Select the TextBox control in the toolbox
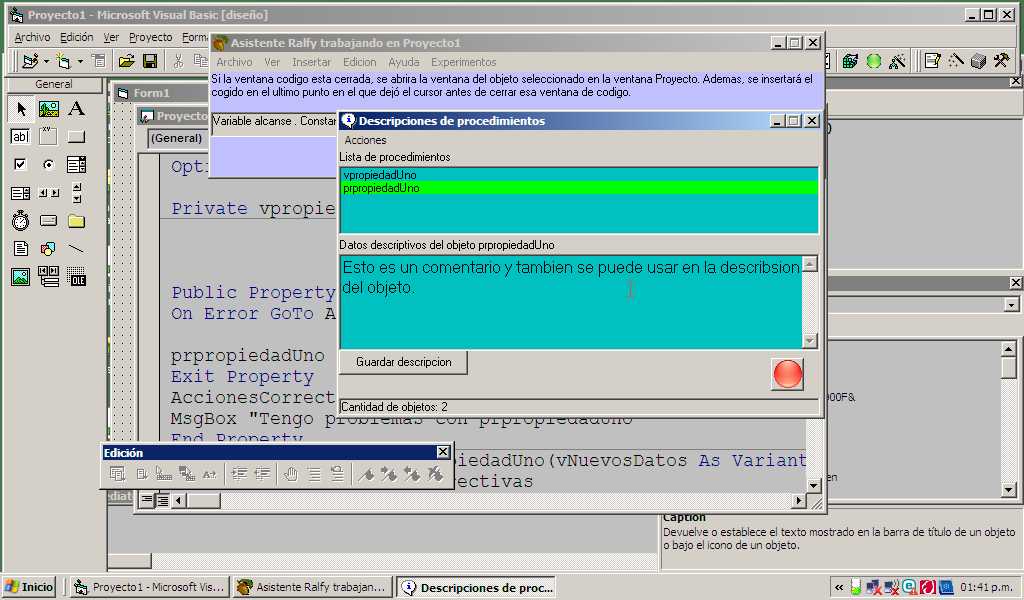The image size is (1024, 600). (21, 136)
